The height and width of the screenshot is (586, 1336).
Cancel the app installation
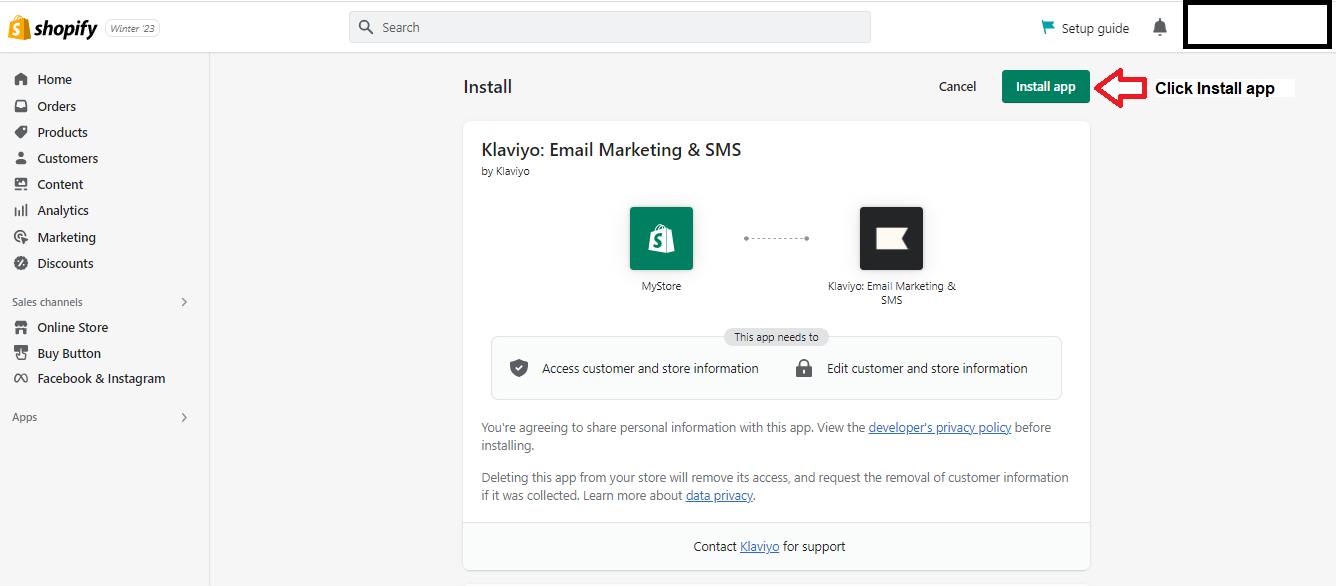point(957,87)
